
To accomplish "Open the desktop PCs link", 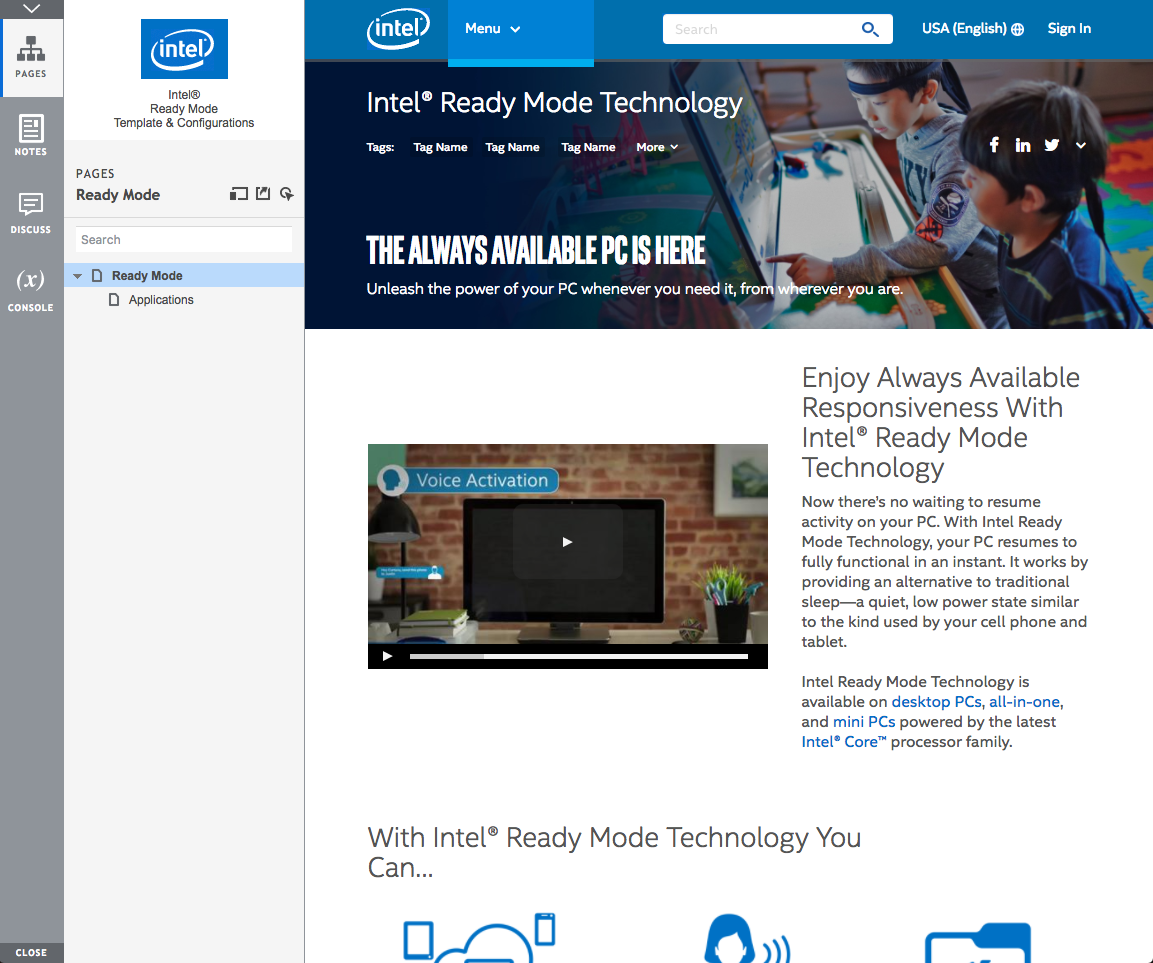I will [x=936, y=701].
